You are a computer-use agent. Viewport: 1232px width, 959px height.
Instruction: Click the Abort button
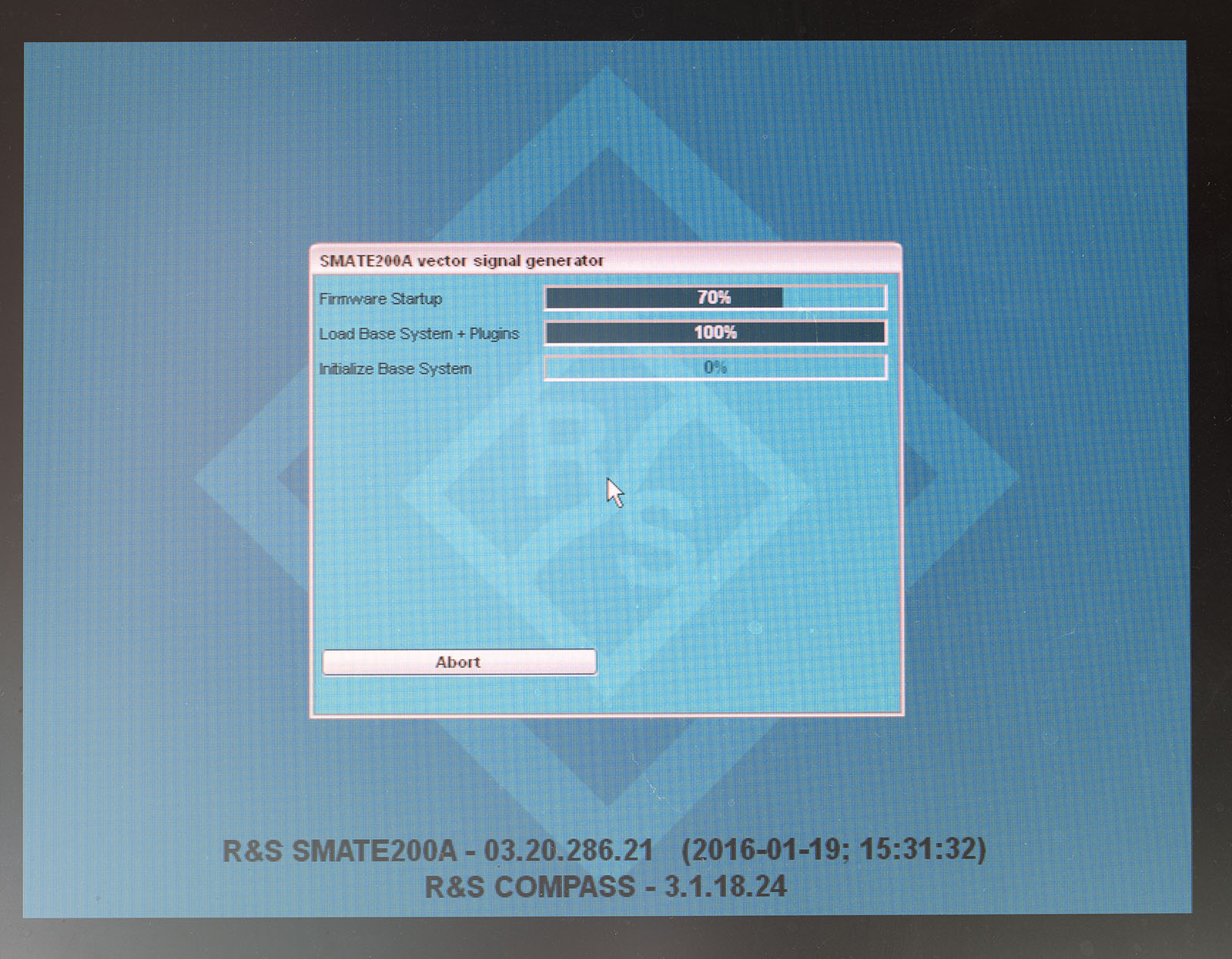coord(459,662)
